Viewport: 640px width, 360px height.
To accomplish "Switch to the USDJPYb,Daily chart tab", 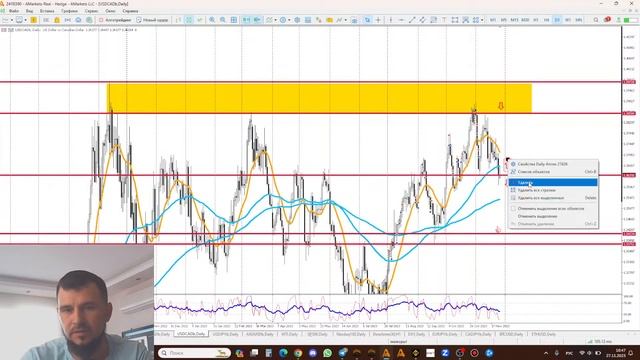I will [x=225, y=334].
